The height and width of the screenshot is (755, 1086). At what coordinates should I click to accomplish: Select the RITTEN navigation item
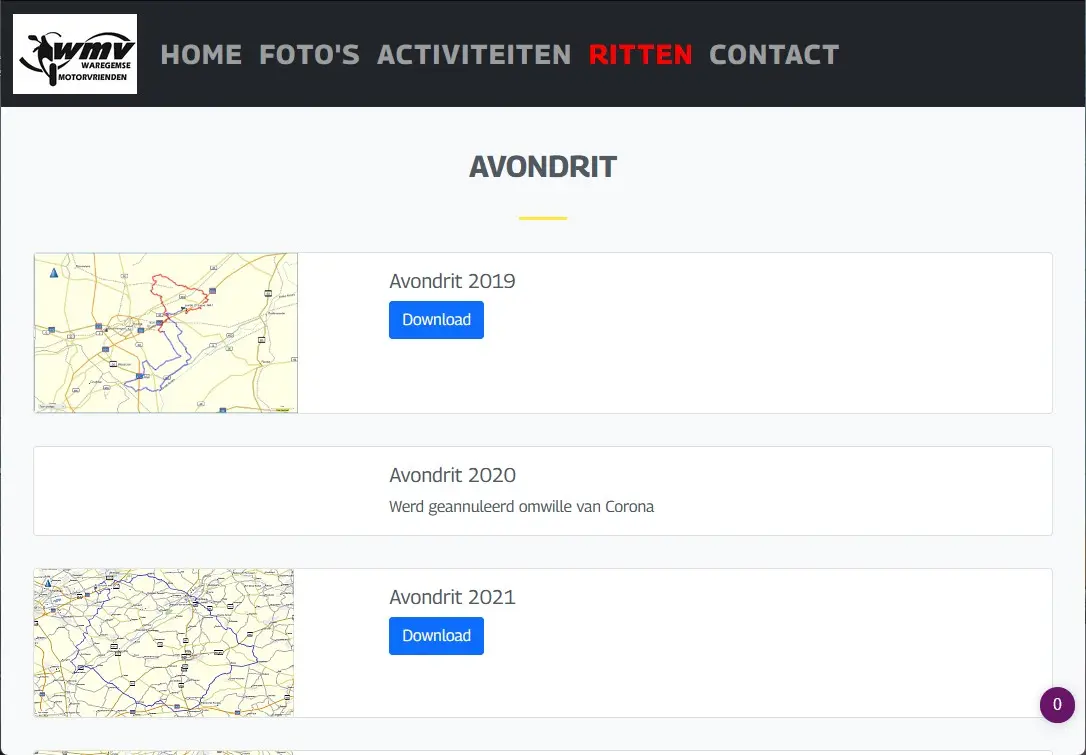click(x=640, y=55)
